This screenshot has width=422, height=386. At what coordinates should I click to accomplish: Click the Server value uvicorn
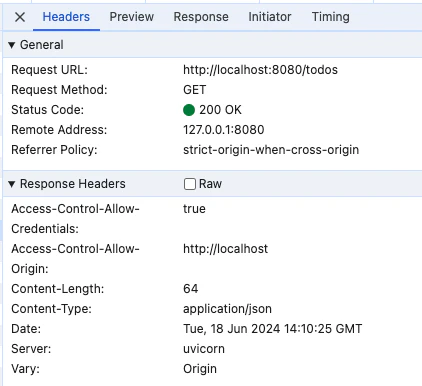204,349
